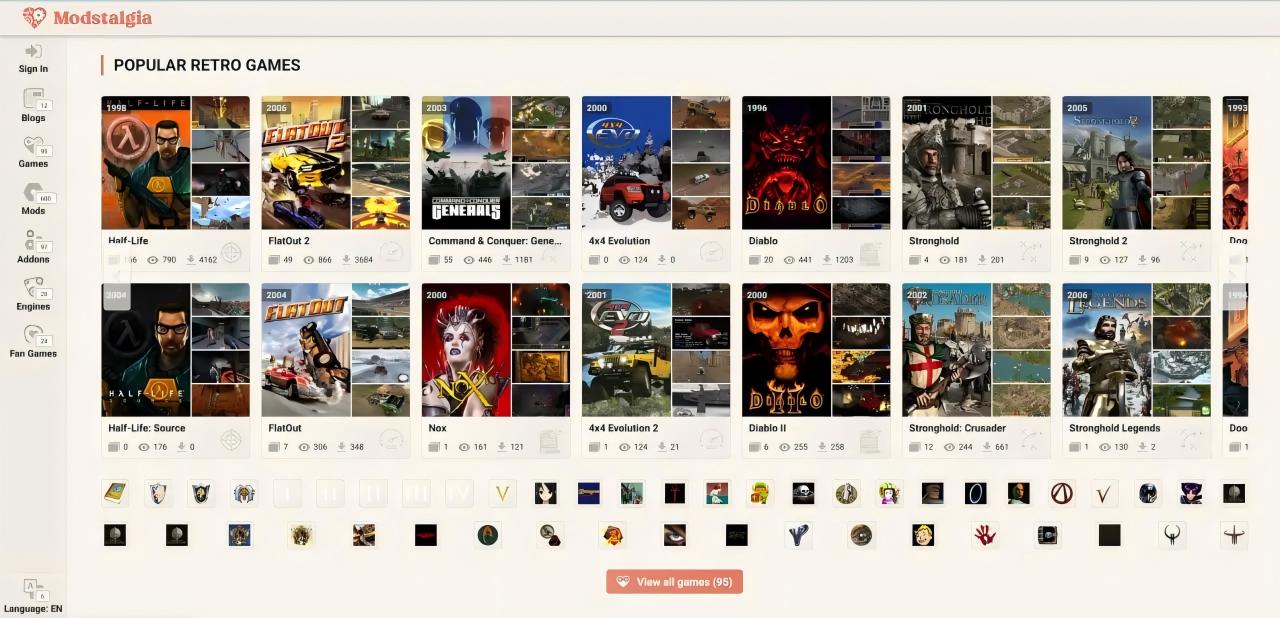Go to Games in the sidebar

click(x=33, y=152)
